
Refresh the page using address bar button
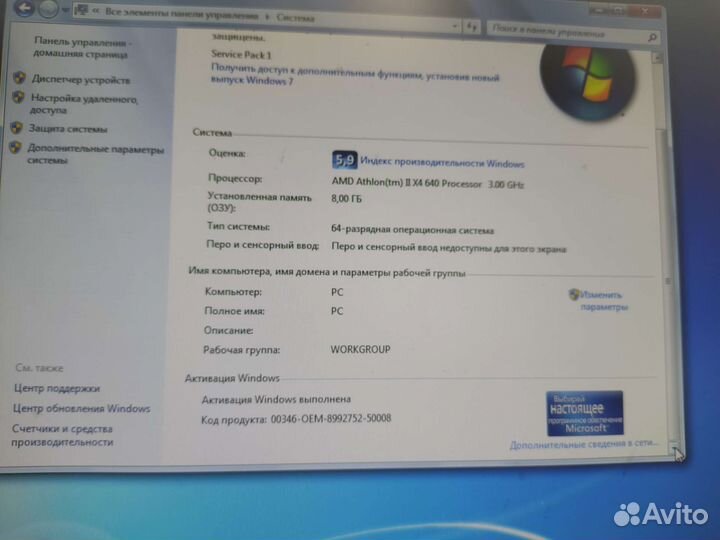[x=472, y=27]
